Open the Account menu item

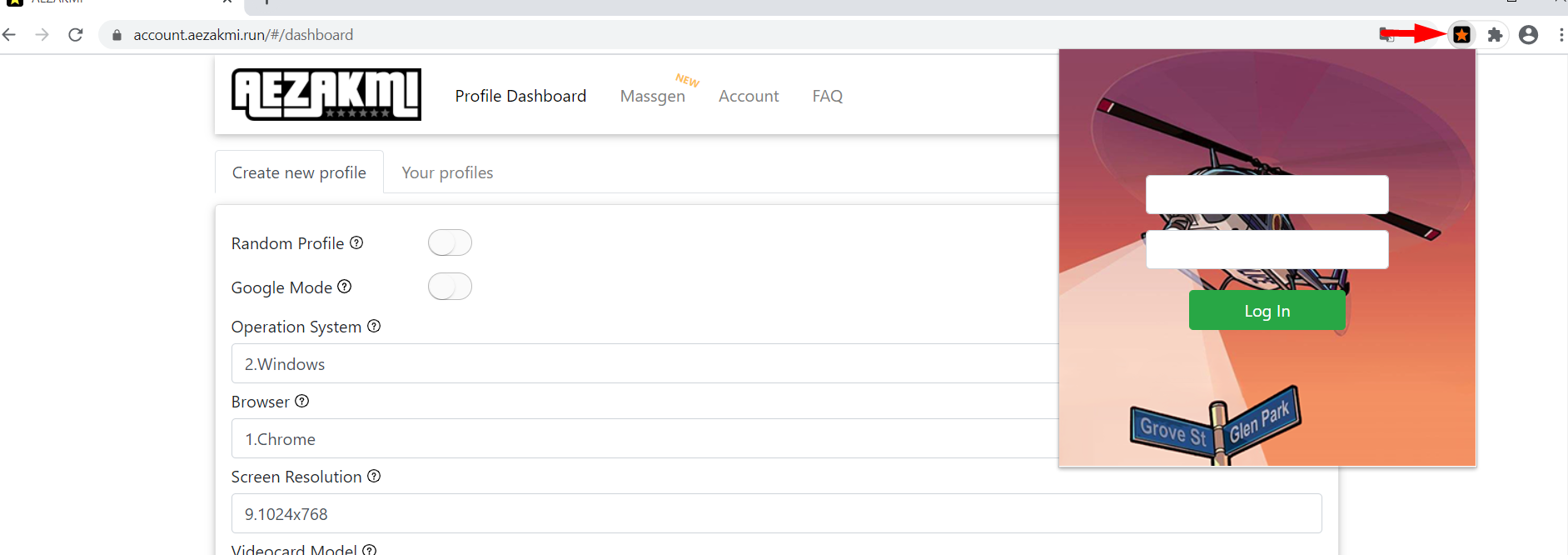(x=749, y=96)
